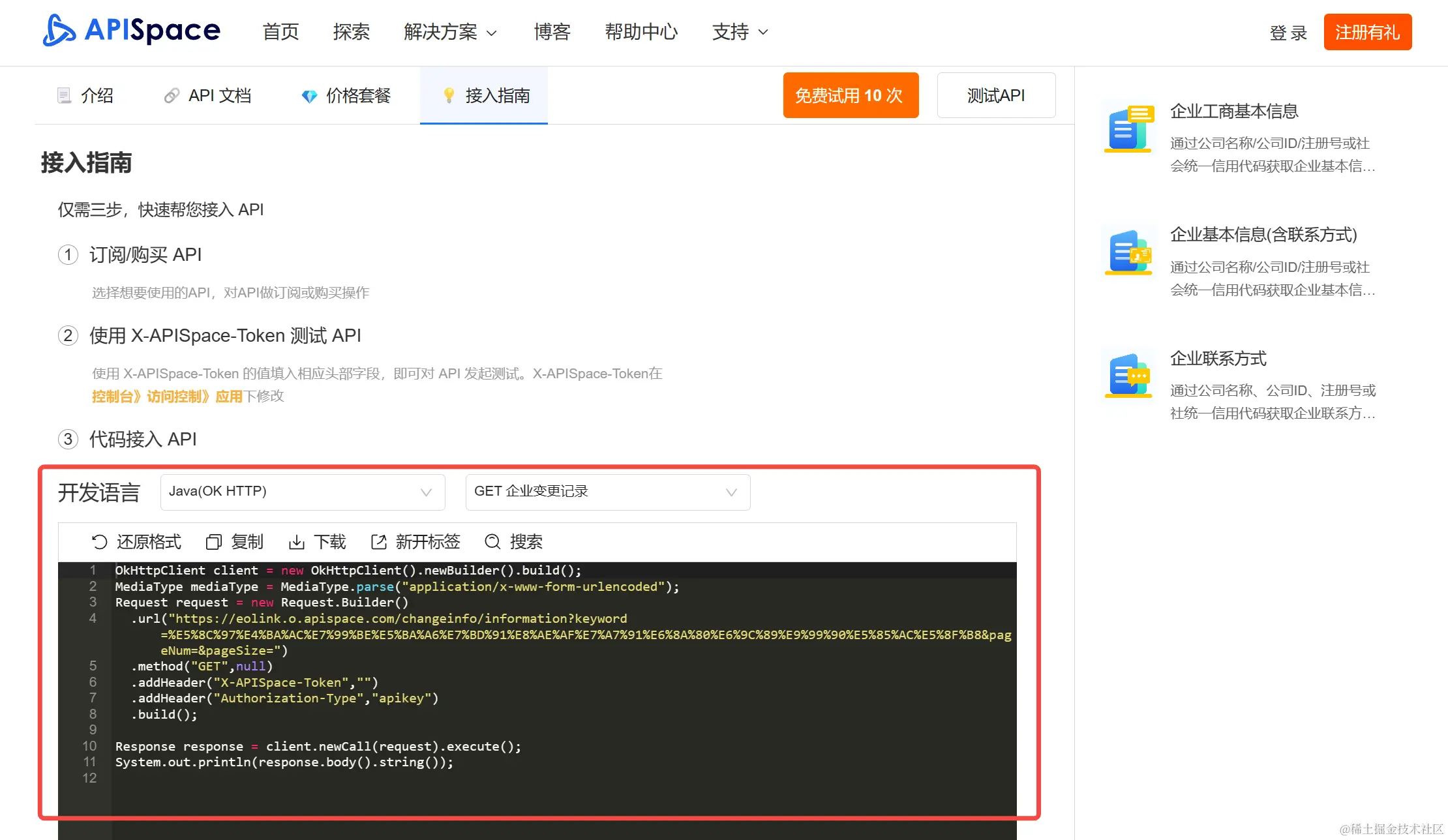
Task: Click the 还原格式 restore format icon
Action: (x=99, y=542)
